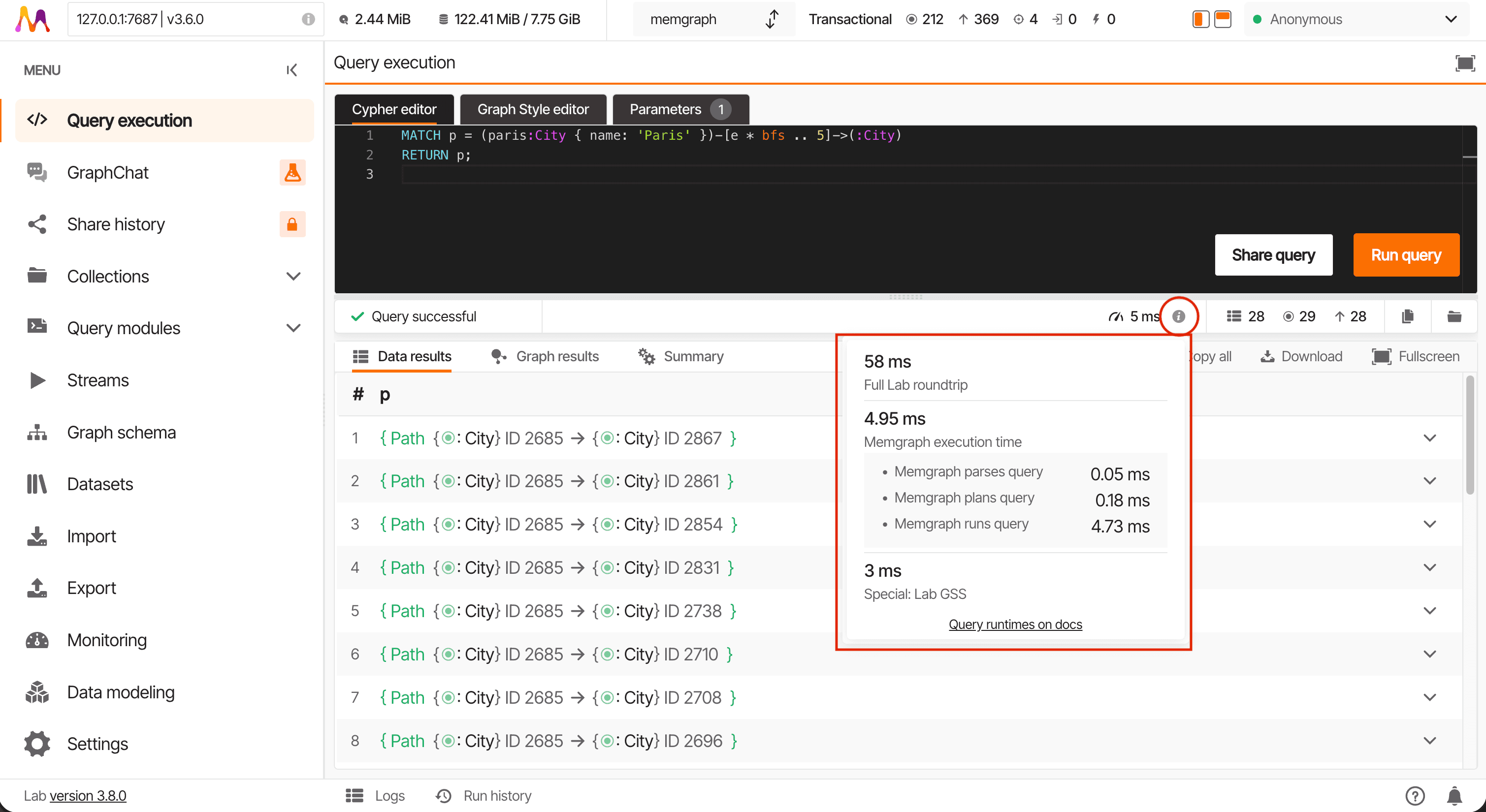Expand the Collections menu section
Viewport: 1486px width, 812px height.
293,276
